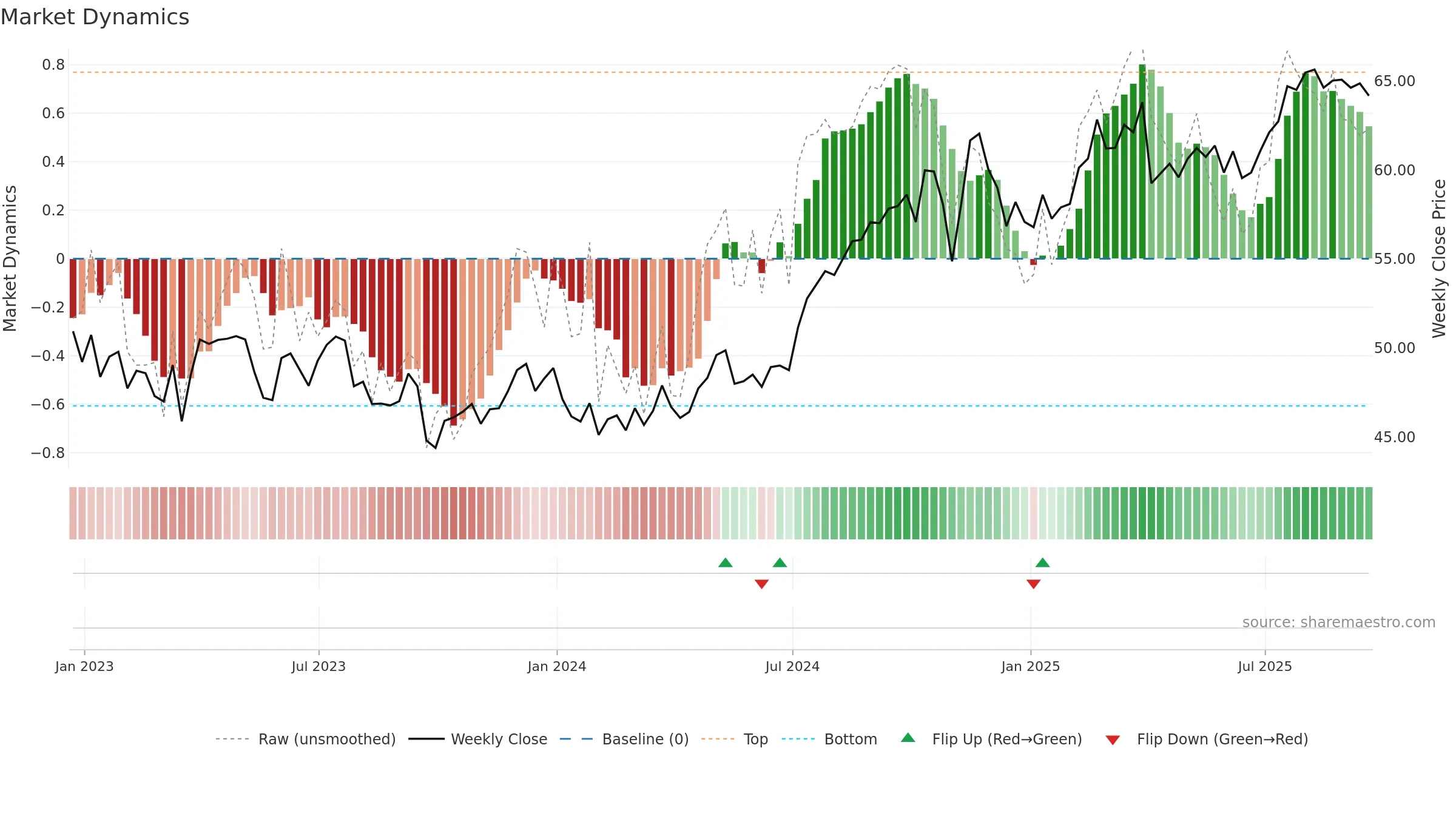Click the 0.8 left axis tick label

[53, 65]
